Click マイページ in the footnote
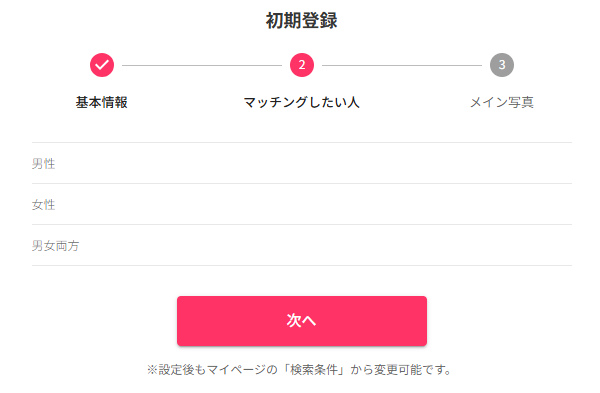 pos(236,370)
